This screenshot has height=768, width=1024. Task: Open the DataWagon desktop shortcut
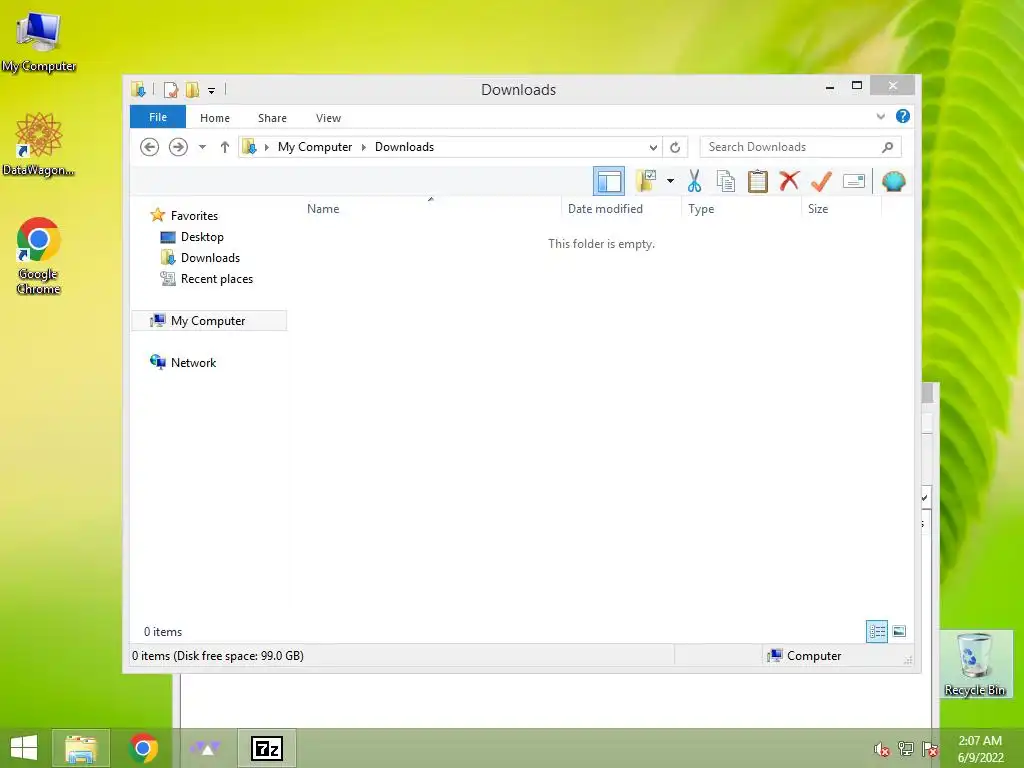[39, 145]
